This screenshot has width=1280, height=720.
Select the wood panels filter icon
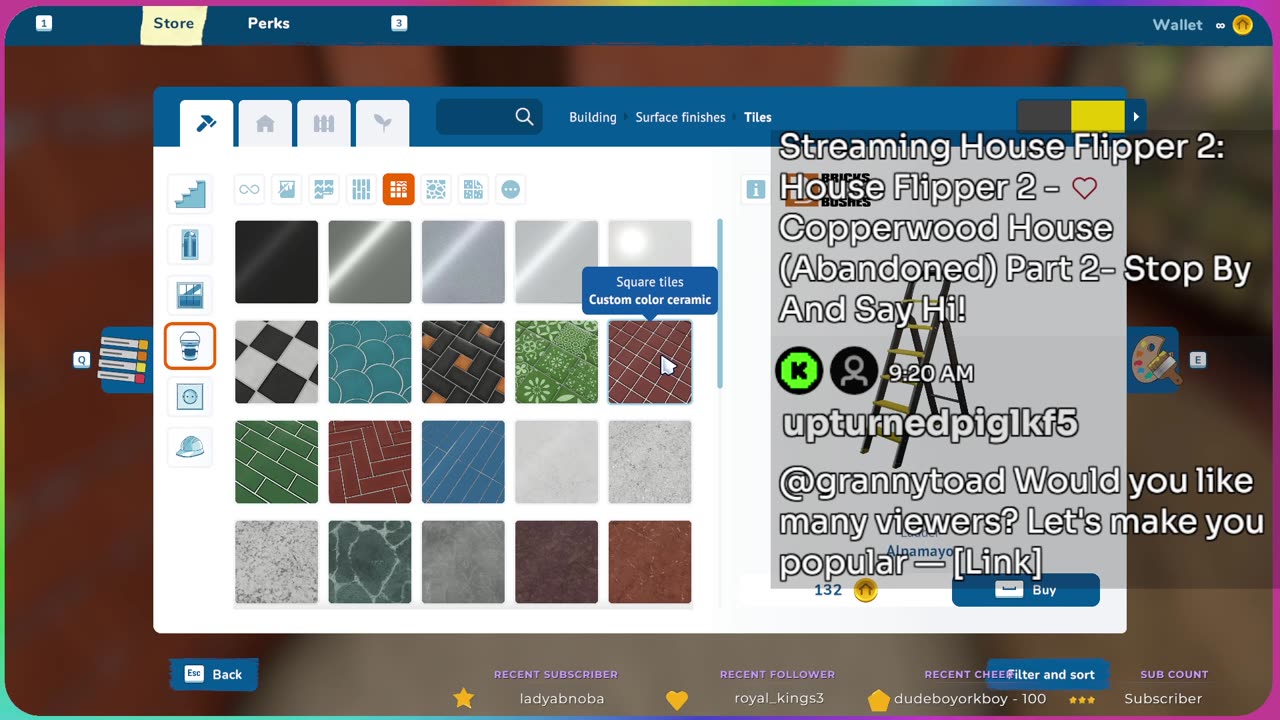[x=361, y=189]
